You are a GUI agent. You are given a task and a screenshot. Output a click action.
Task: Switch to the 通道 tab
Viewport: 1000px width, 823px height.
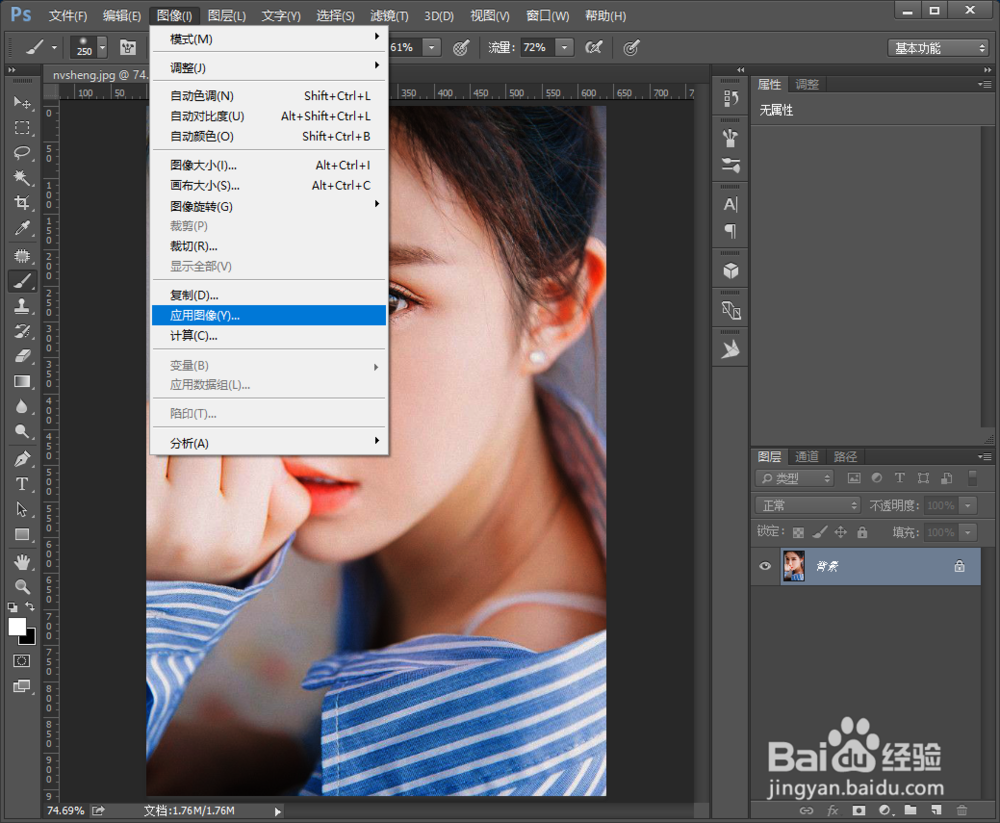tap(807, 457)
